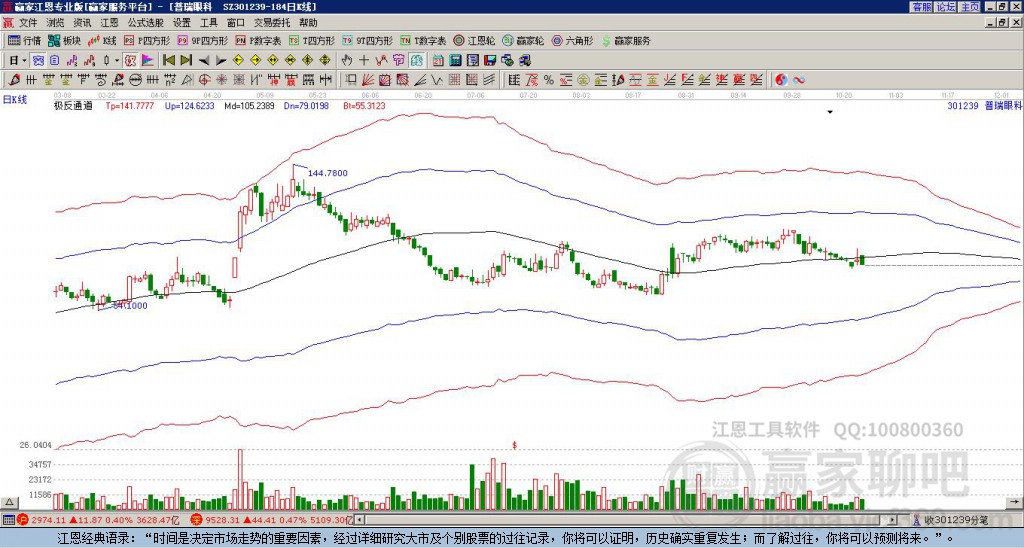Select the percent % tool
This screenshot has width=1024, height=548.
[x=549, y=80]
